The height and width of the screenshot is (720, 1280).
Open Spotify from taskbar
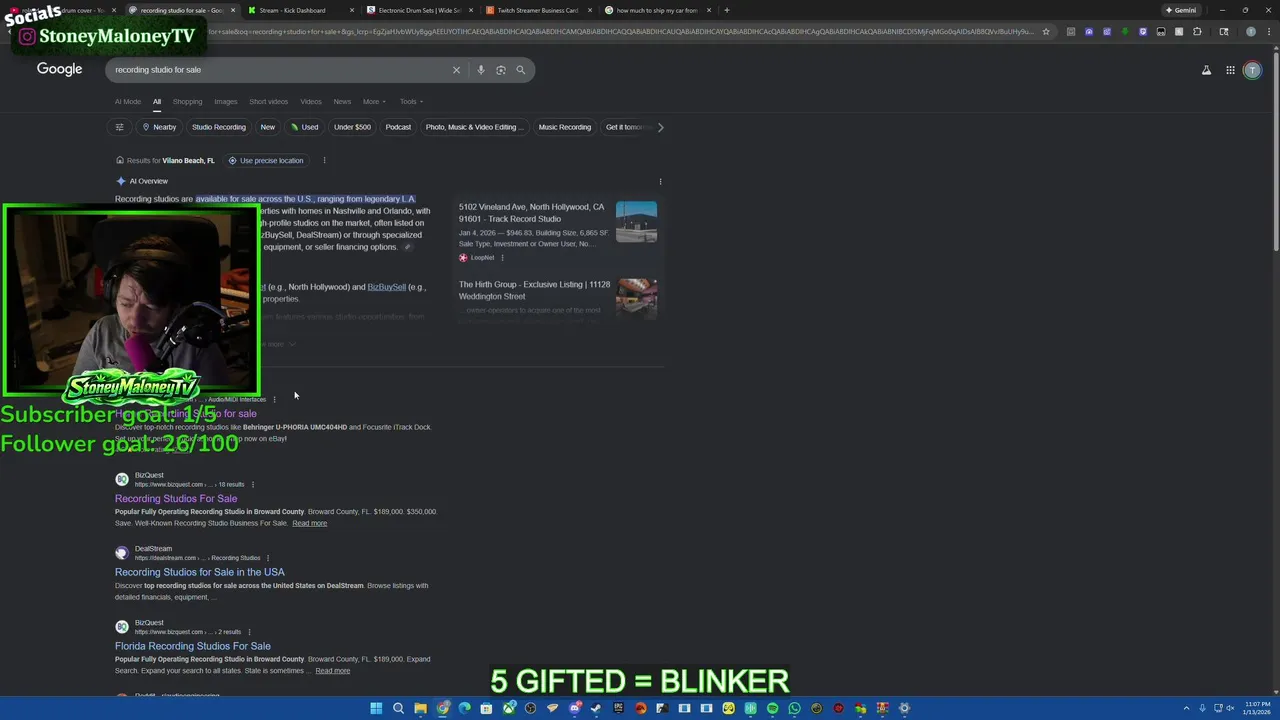click(x=772, y=708)
